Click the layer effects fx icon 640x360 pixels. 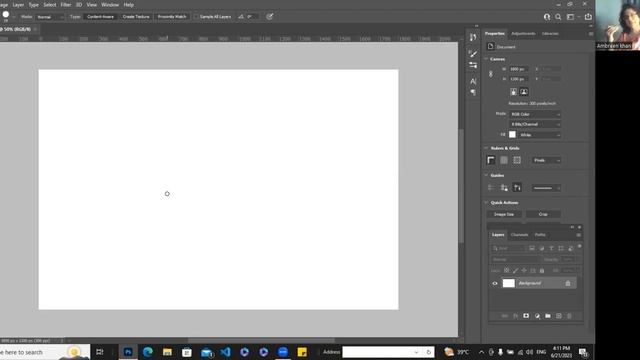click(x=515, y=316)
